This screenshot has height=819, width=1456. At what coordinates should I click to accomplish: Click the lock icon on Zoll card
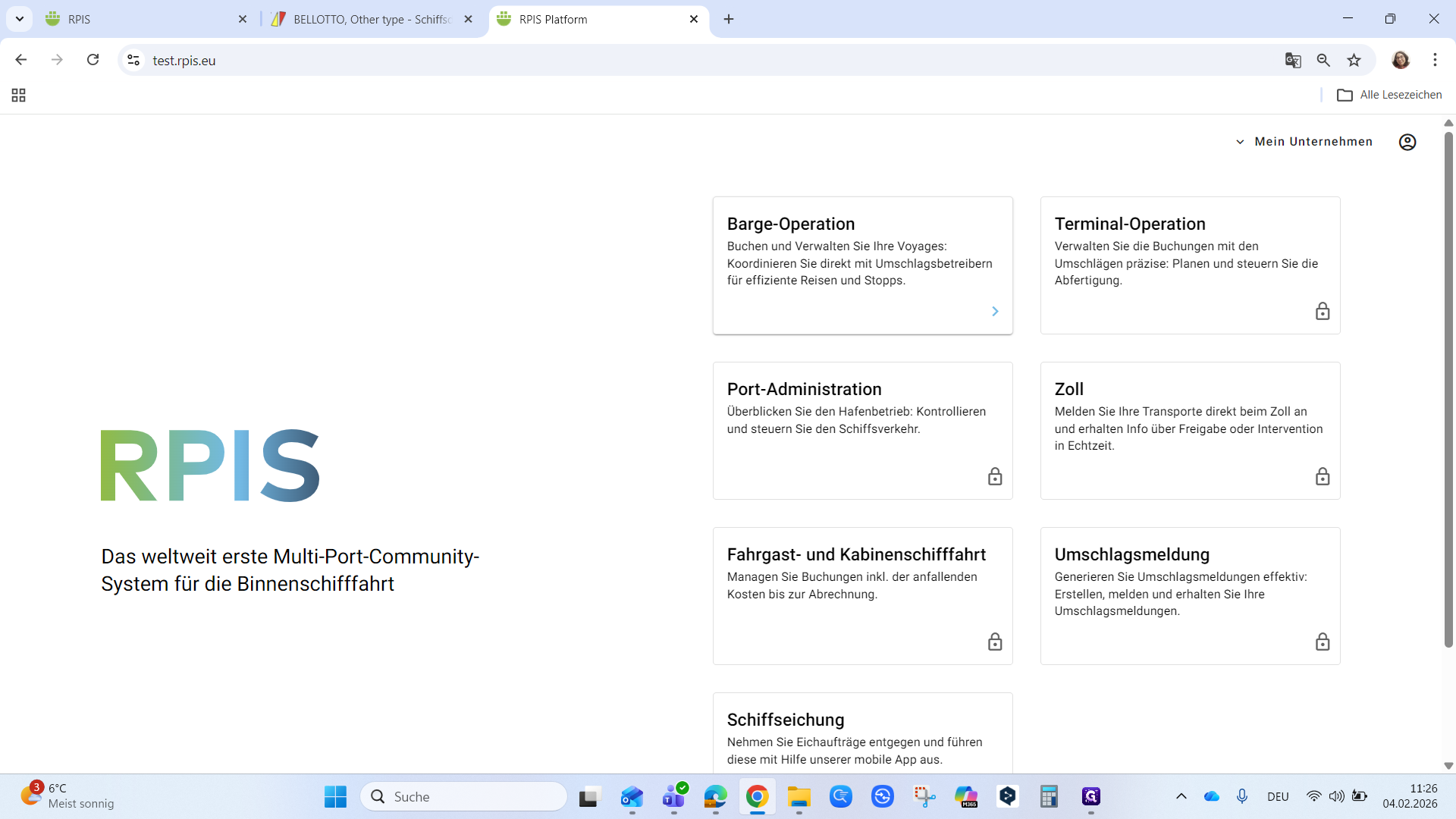(x=1322, y=477)
